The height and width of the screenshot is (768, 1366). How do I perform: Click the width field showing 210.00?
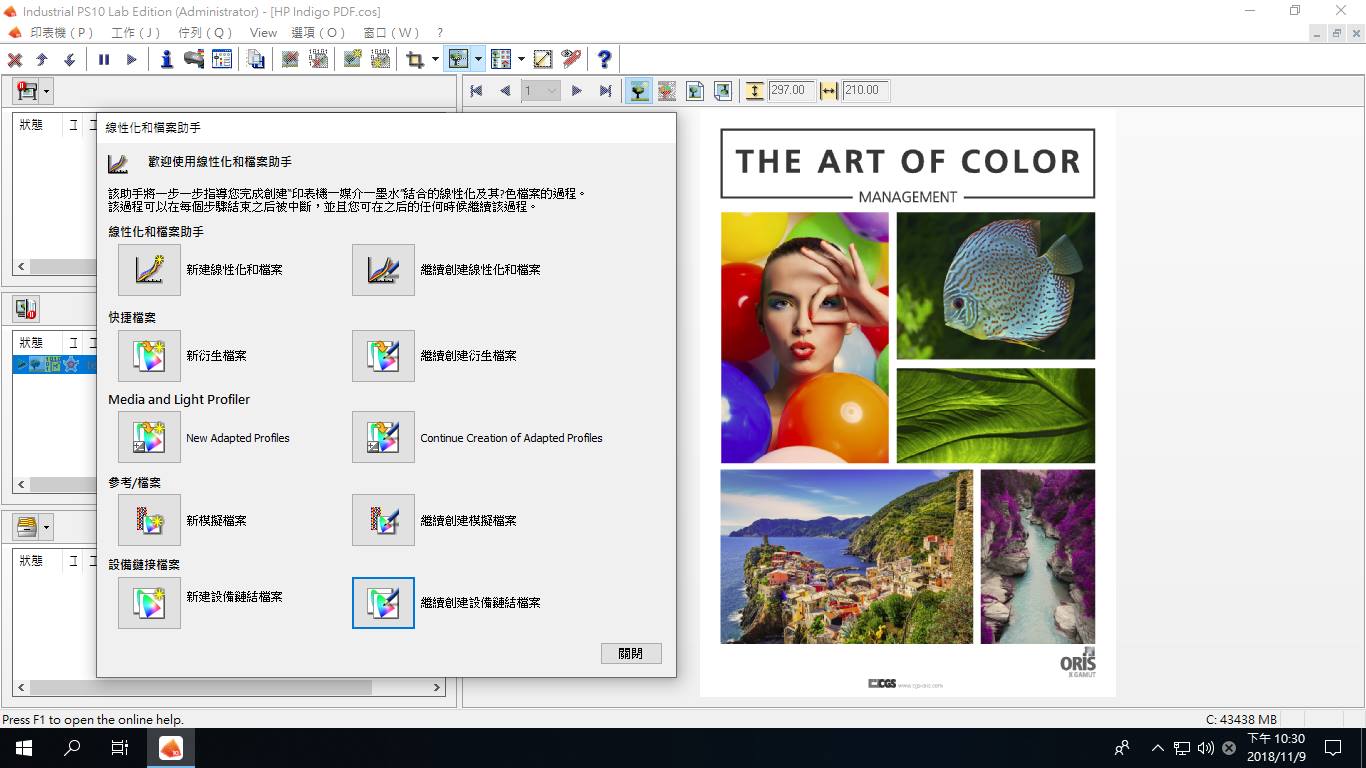point(866,91)
